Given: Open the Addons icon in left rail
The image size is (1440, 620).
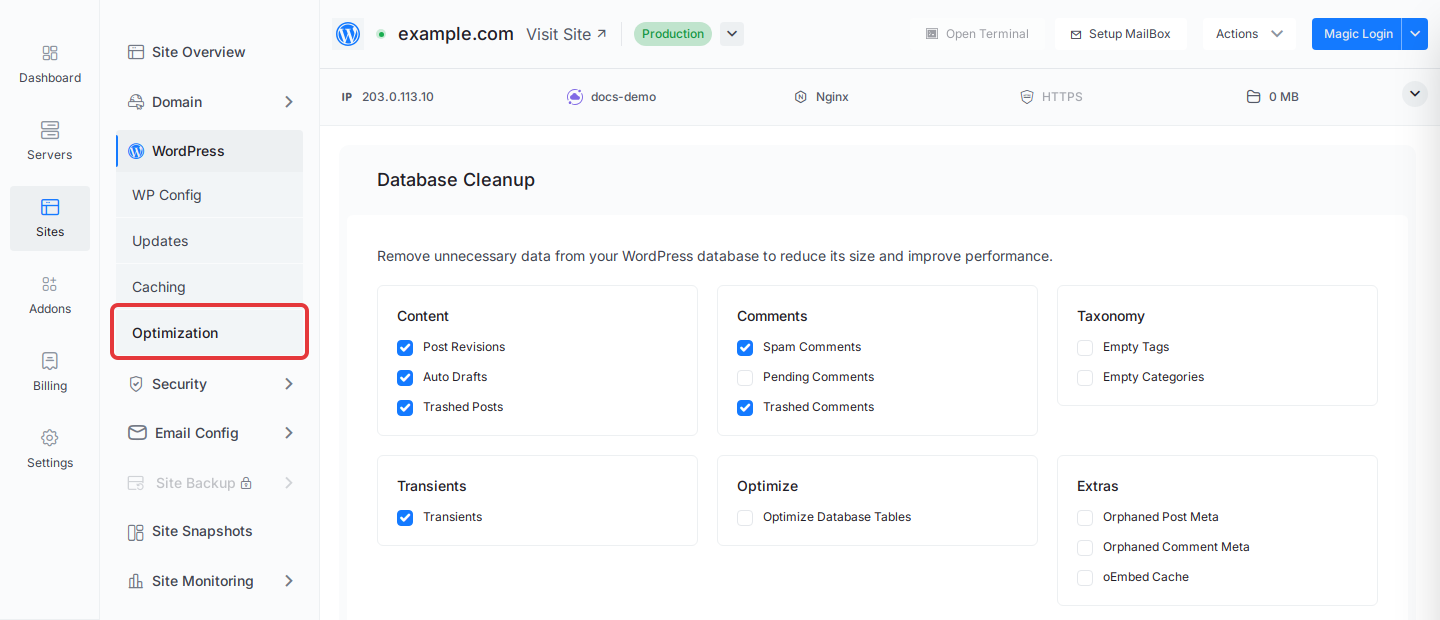Looking at the screenshot, I should [50, 284].
